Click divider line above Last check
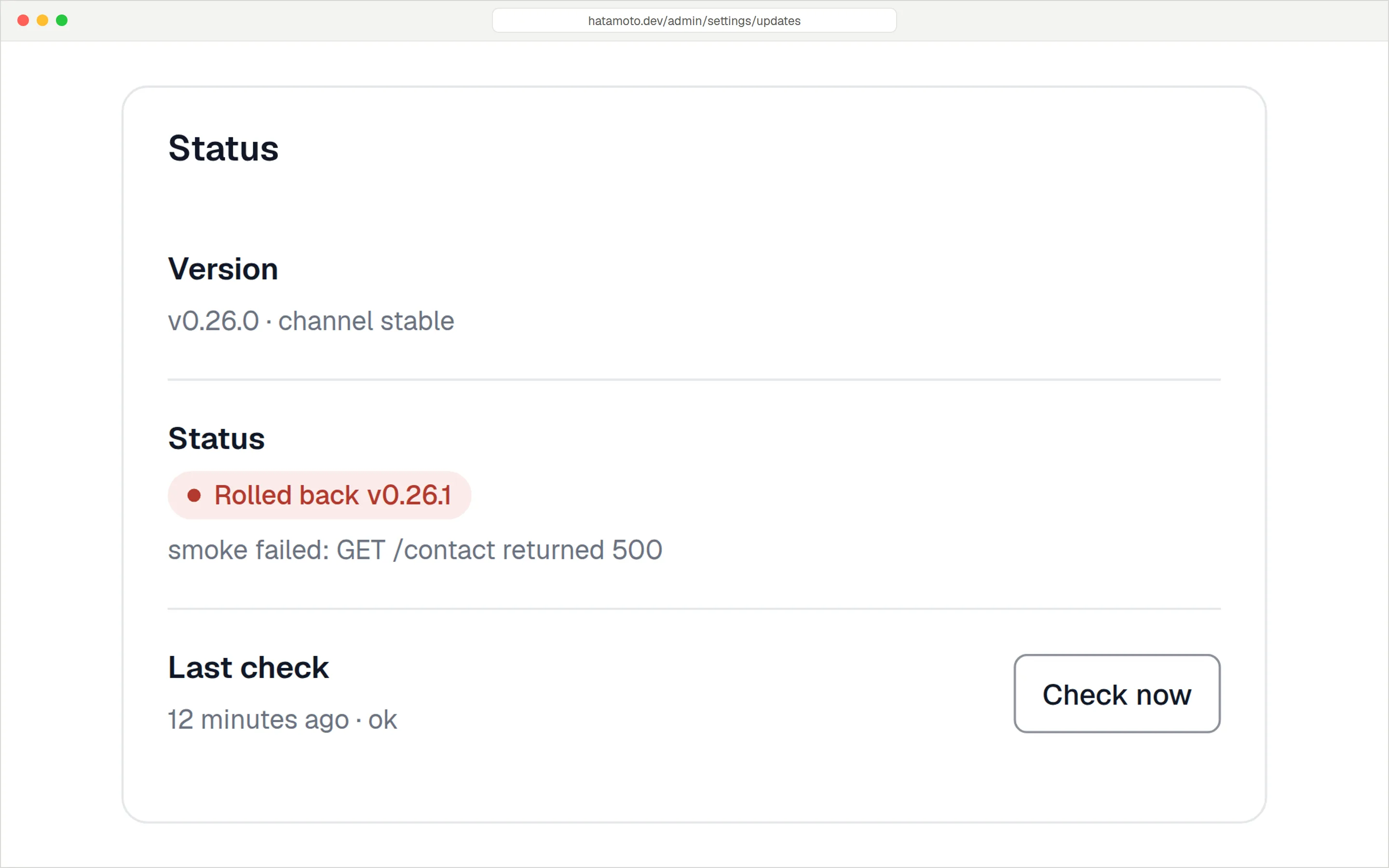Image resolution: width=1389 pixels, height=868 pixels. [x=694, y=609]
